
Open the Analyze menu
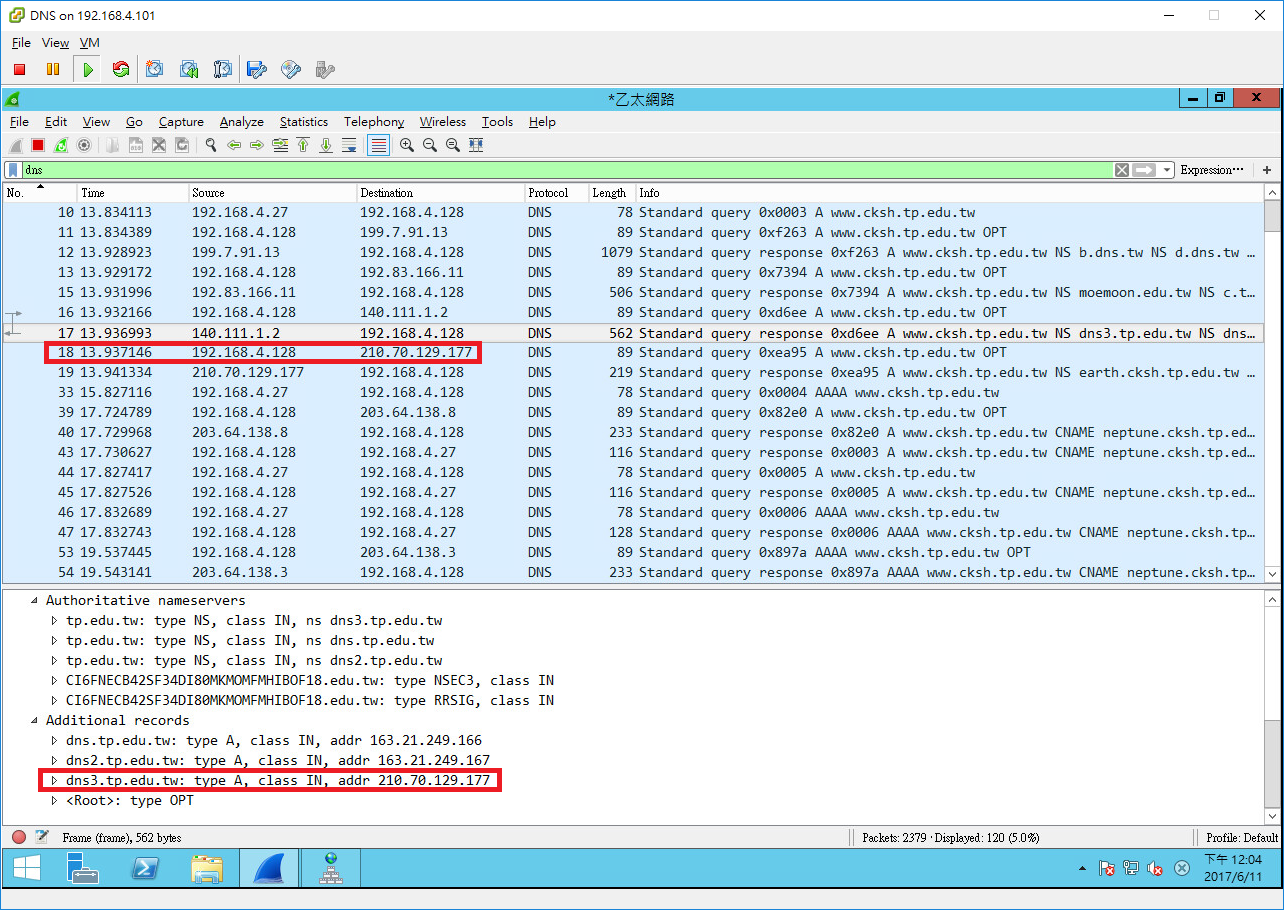242,122
